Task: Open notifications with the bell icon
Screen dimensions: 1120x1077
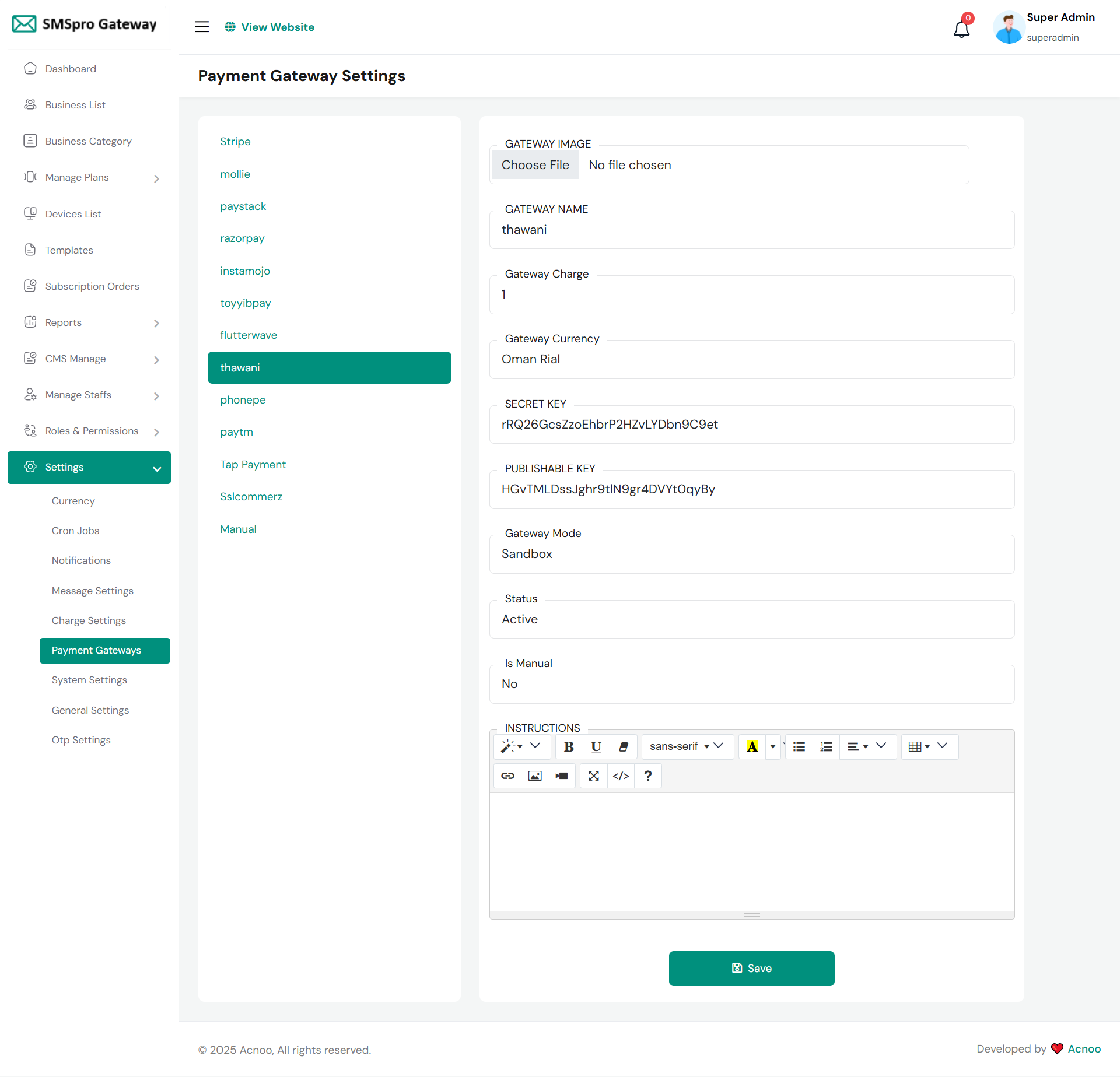Action: click(961, 28)
